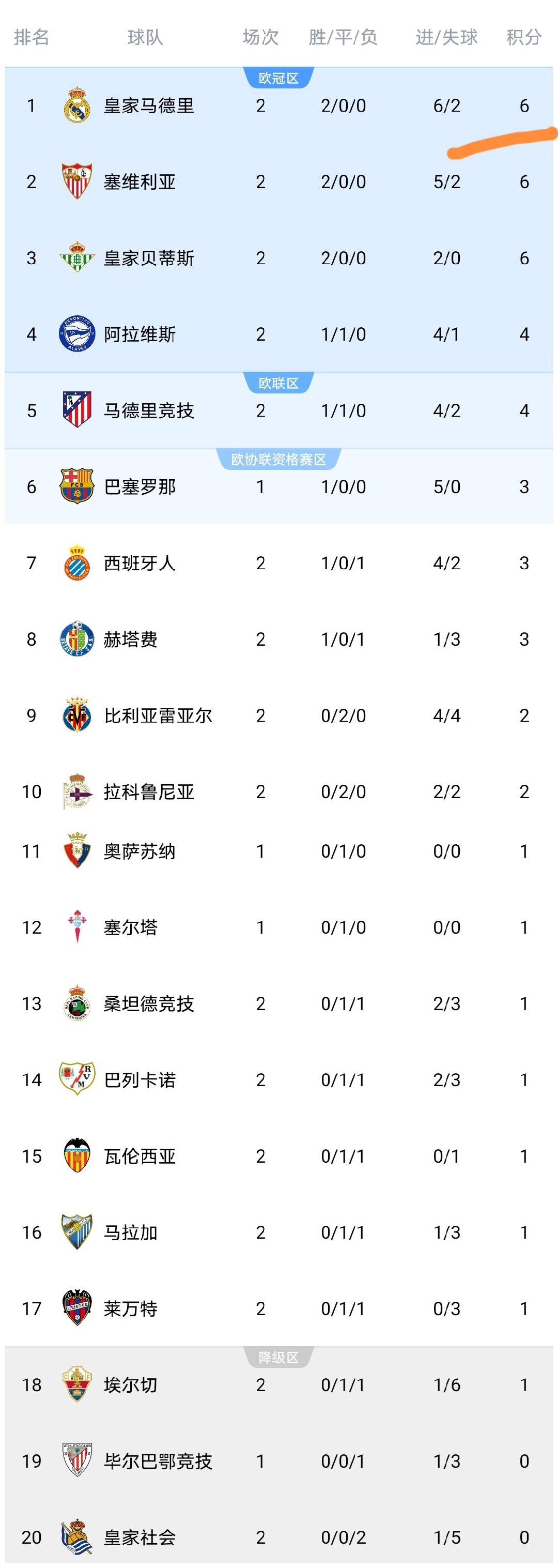Sort by the 积分 column header
The height and width of the screenshot is (1568, 558).
[x=524, y=37]
